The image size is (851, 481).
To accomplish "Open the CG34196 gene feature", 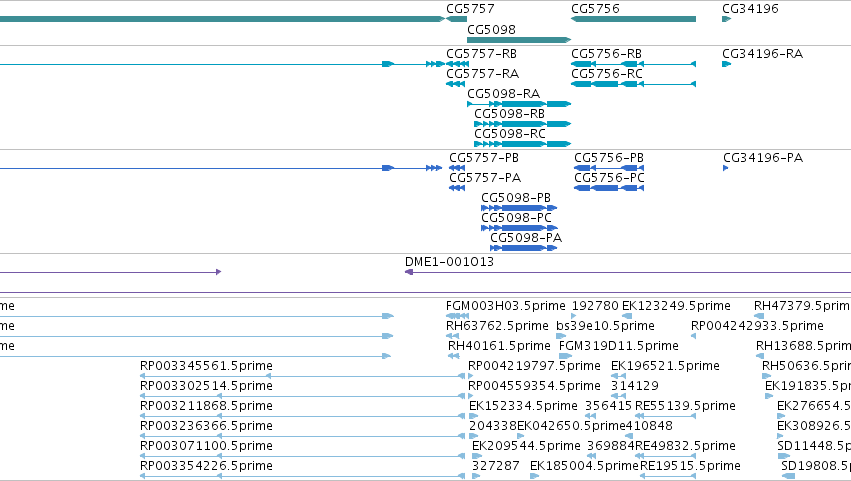I will tap(726, 19).
